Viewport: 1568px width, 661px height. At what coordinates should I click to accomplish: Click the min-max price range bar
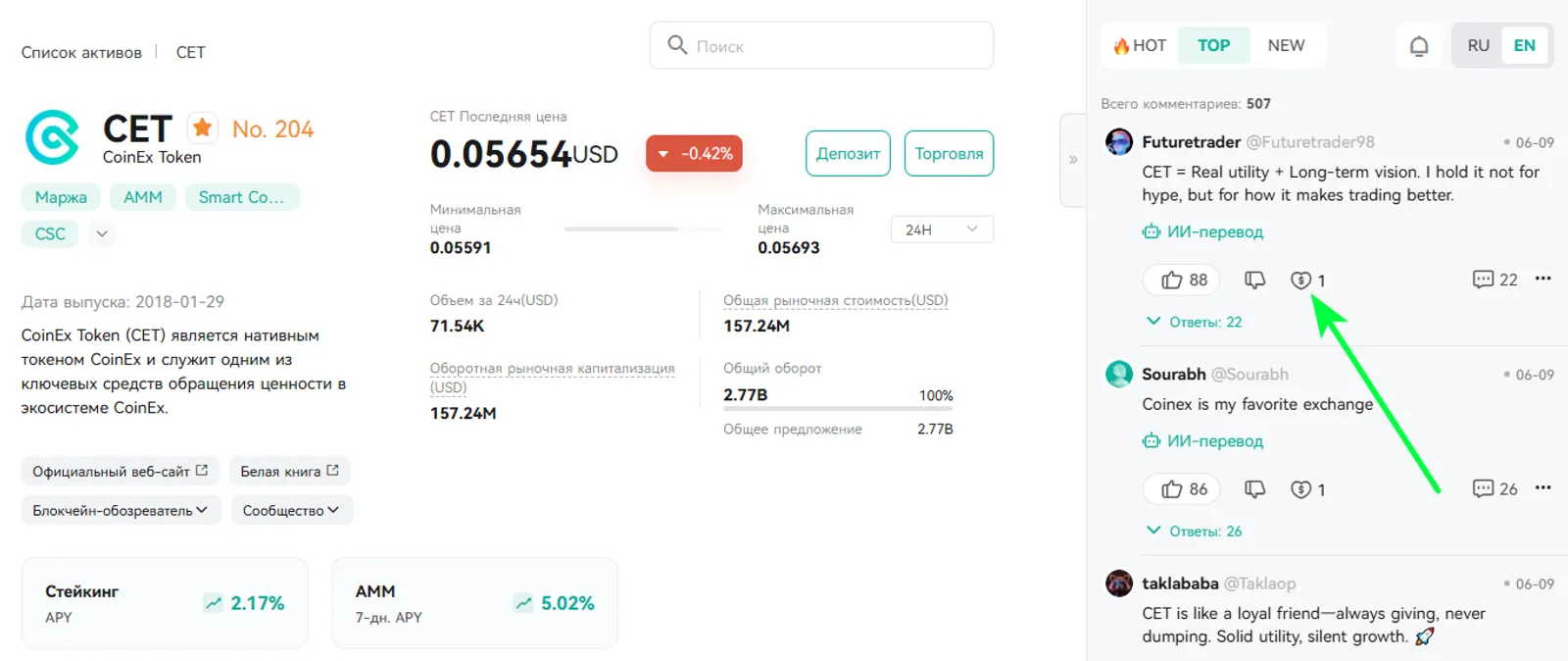(642, 229)
